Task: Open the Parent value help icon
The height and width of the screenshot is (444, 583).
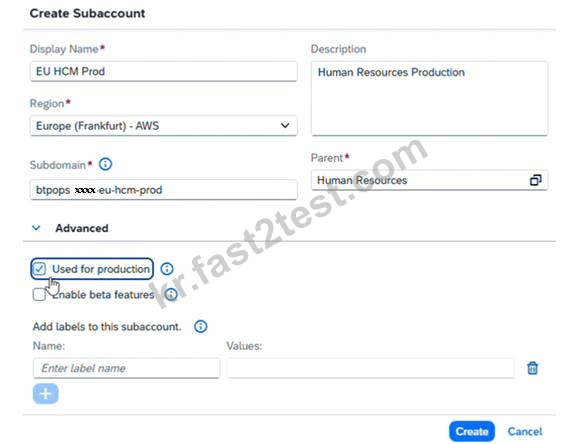Action: click(535, 180)
